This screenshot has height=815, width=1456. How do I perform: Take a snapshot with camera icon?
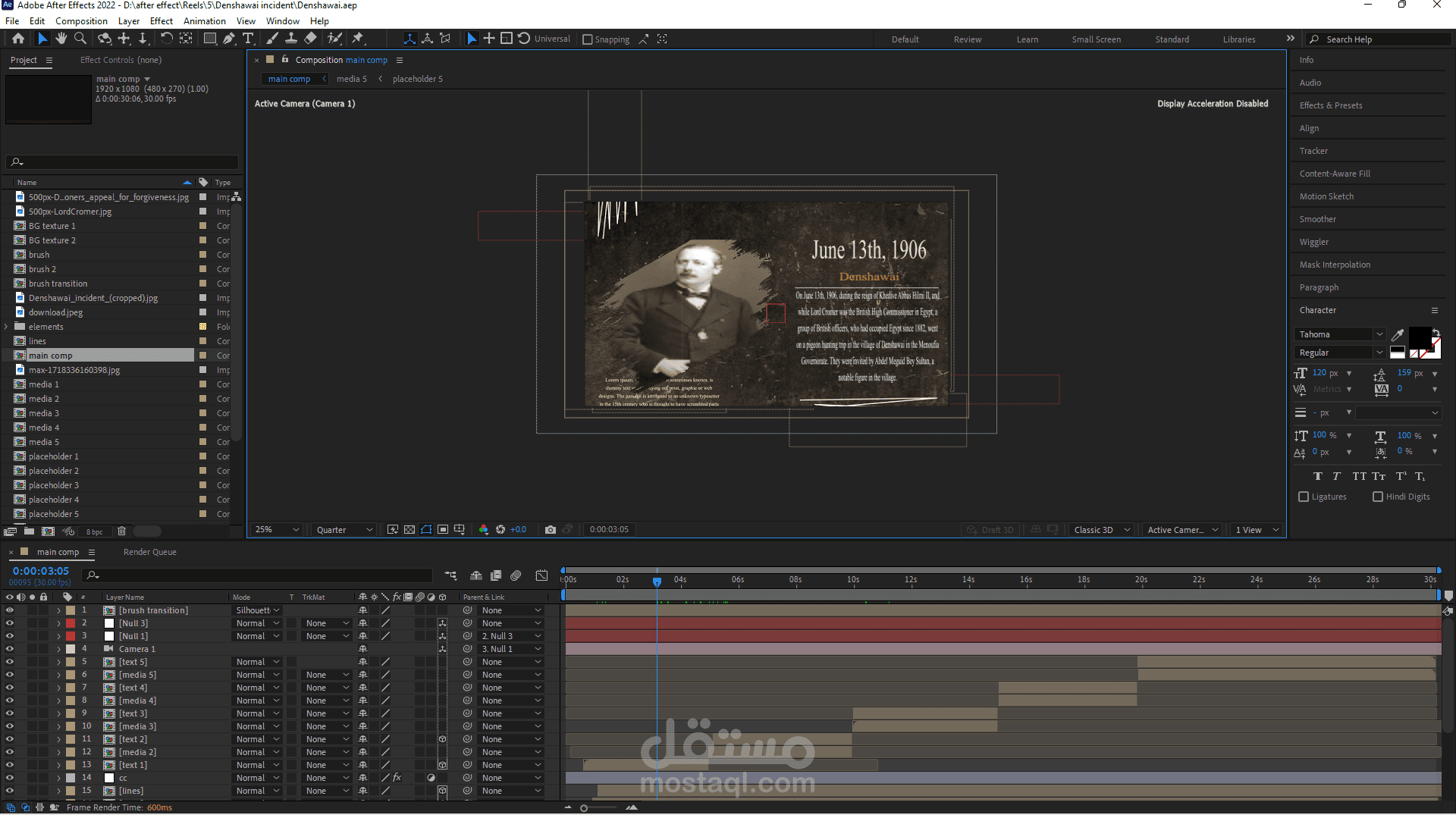(551, 530)
